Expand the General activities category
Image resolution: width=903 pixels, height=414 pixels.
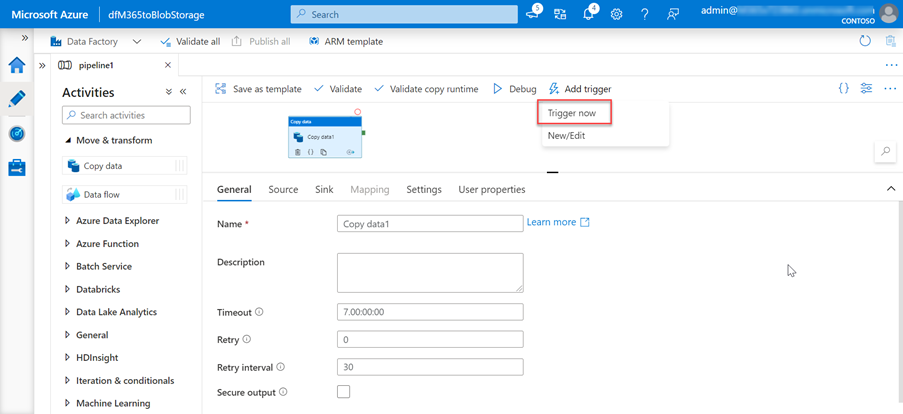tap(68, 335)
